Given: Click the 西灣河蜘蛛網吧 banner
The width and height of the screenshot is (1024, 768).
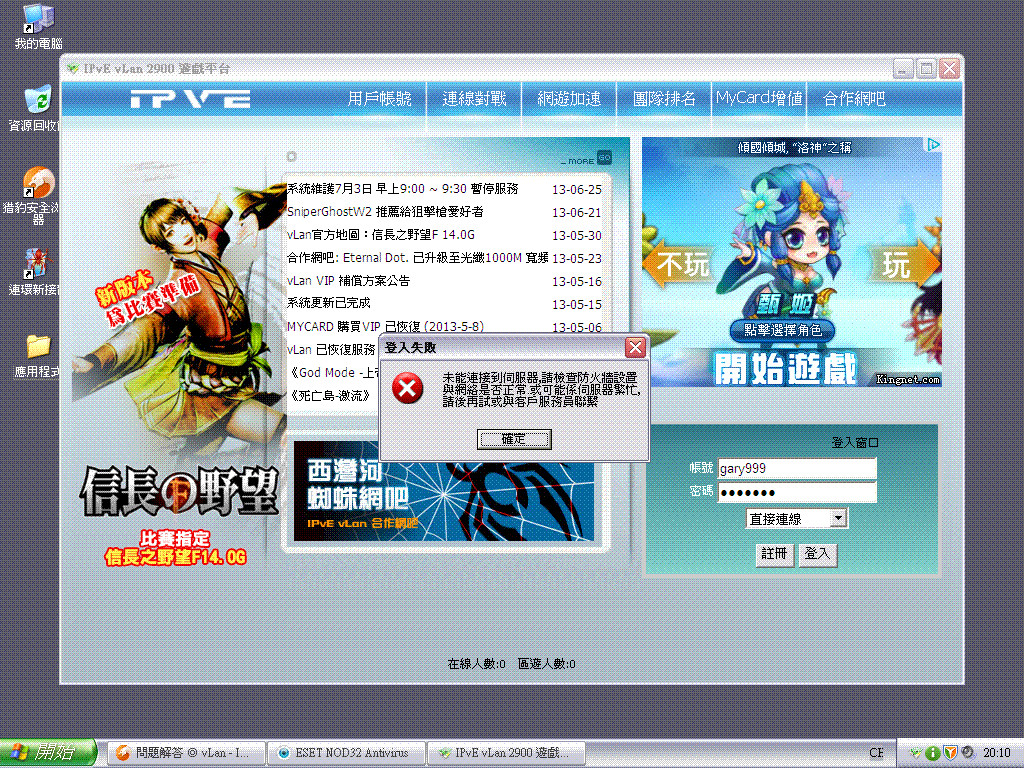Looking at the screenshot, I should [x=444, y=491].
